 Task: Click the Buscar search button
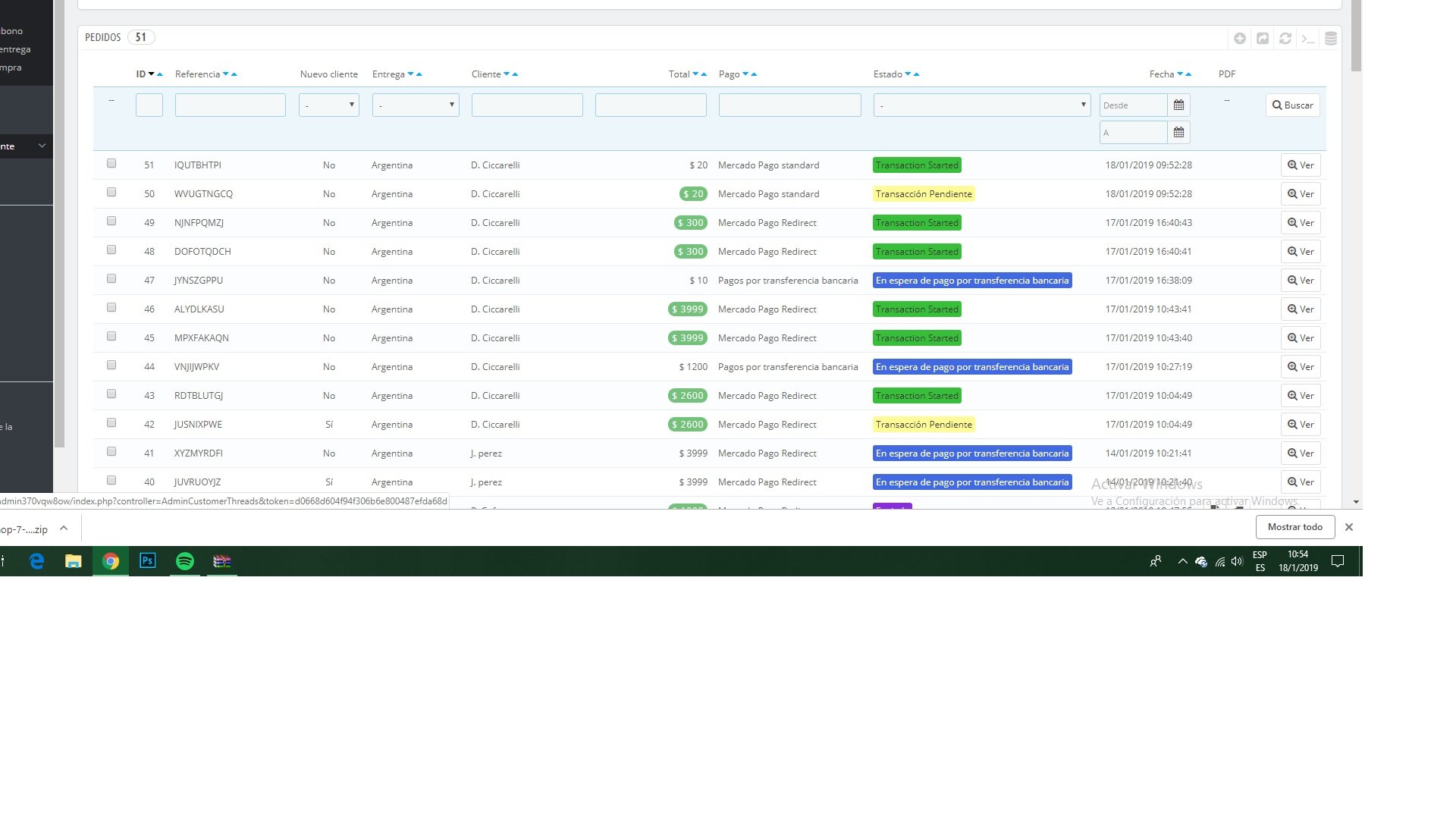1293,105
